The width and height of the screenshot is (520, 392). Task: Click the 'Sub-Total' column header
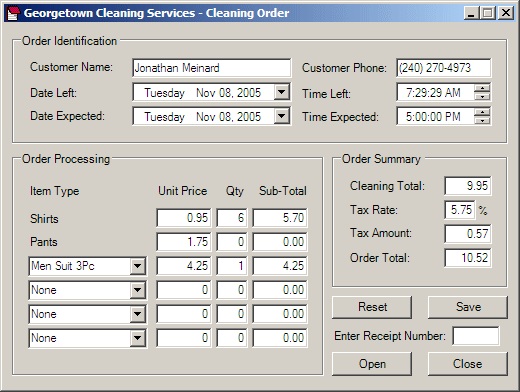[x=283, y=191]
